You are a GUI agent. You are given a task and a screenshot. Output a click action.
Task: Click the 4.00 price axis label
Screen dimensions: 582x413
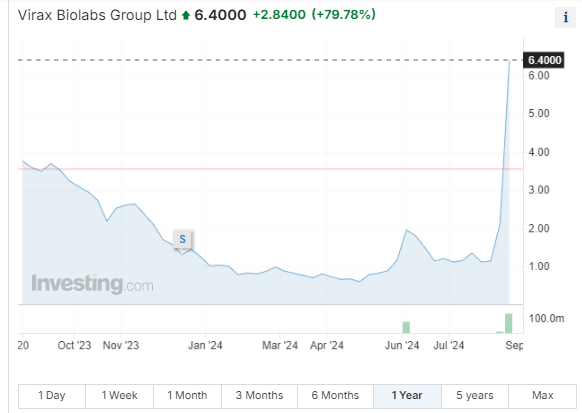tap(539, 152)
